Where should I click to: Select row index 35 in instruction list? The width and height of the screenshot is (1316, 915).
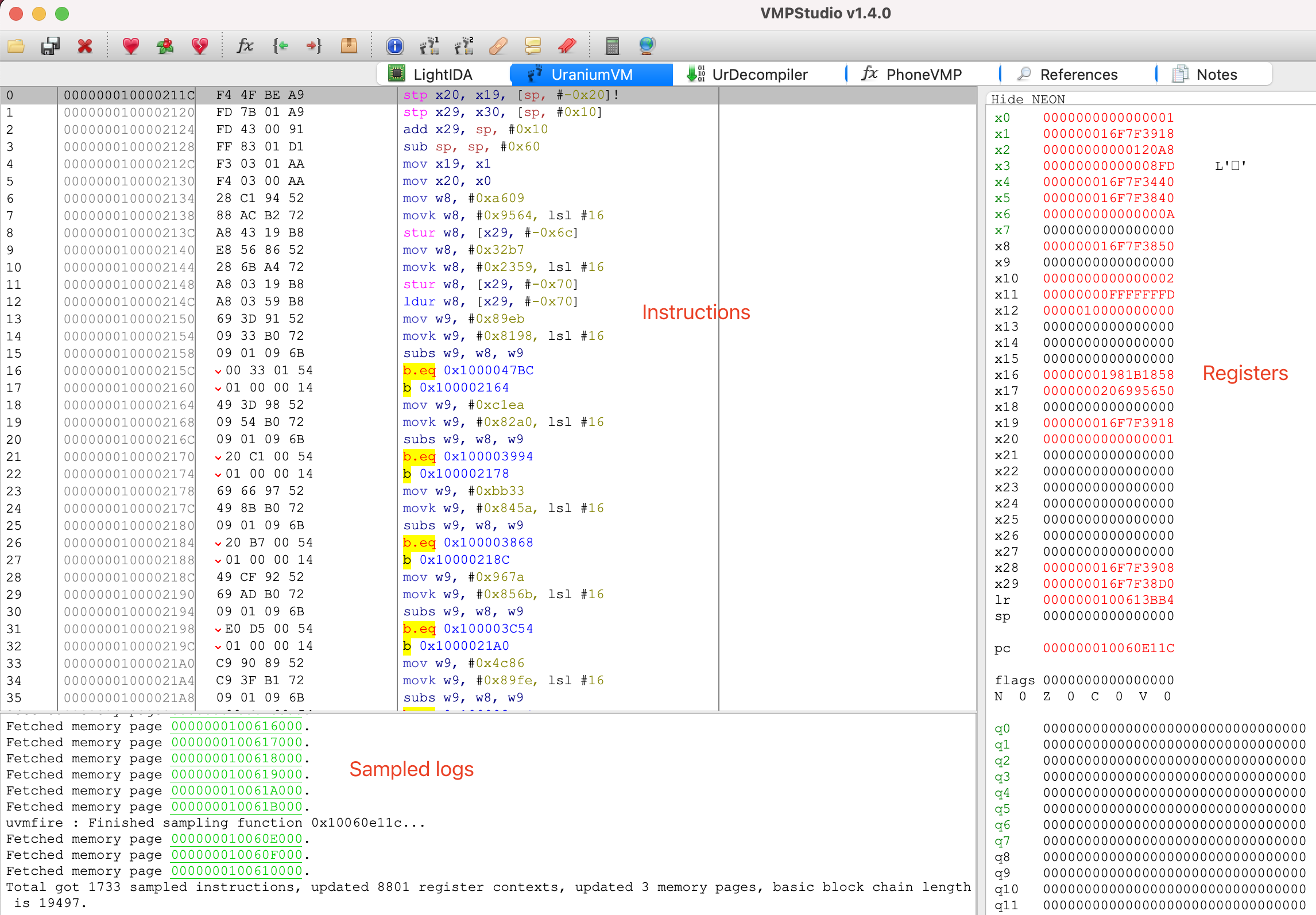coord(14,698)
